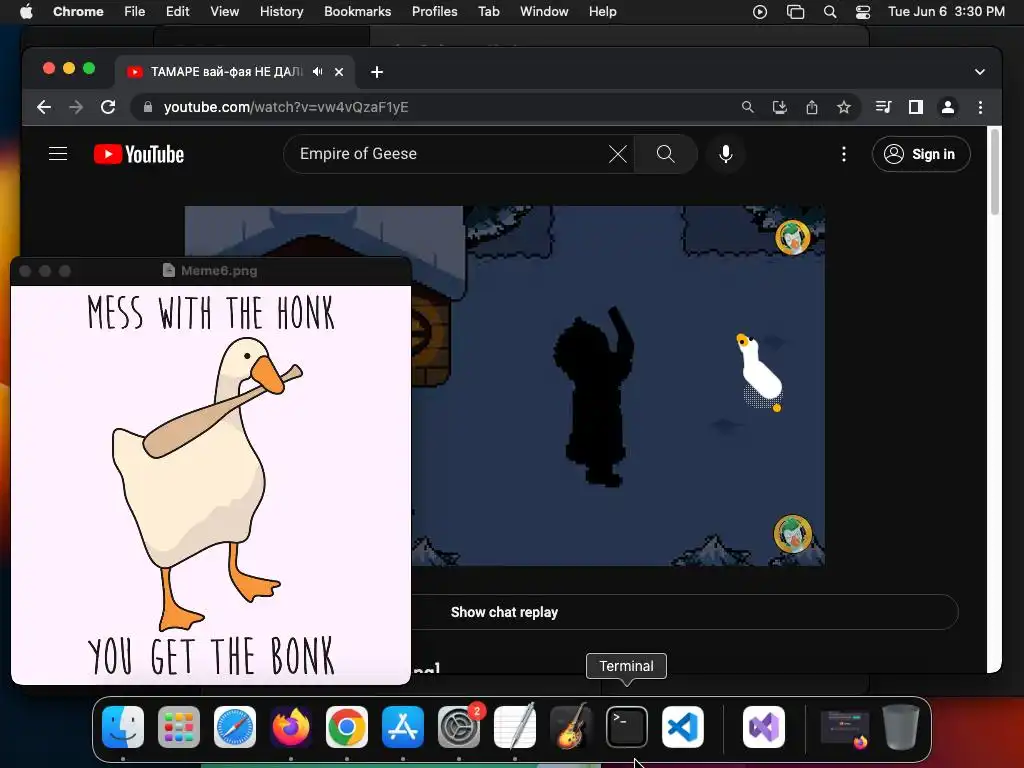Screen dimensions: 1024x768
Task: Launch Safari from the dock
Action: pos(235,727)
